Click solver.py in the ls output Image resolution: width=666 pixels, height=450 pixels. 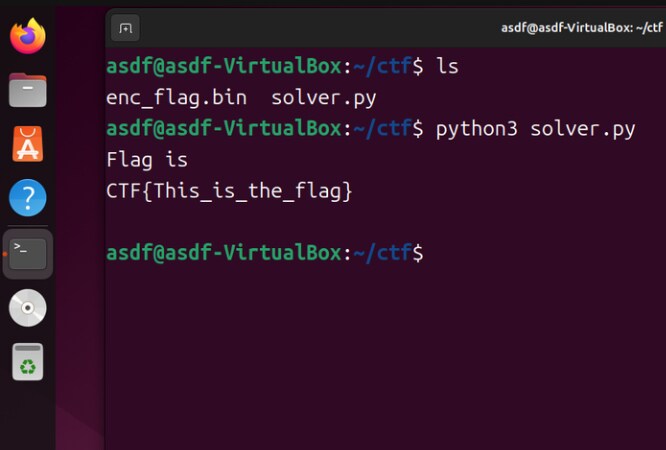coord(324,98)
